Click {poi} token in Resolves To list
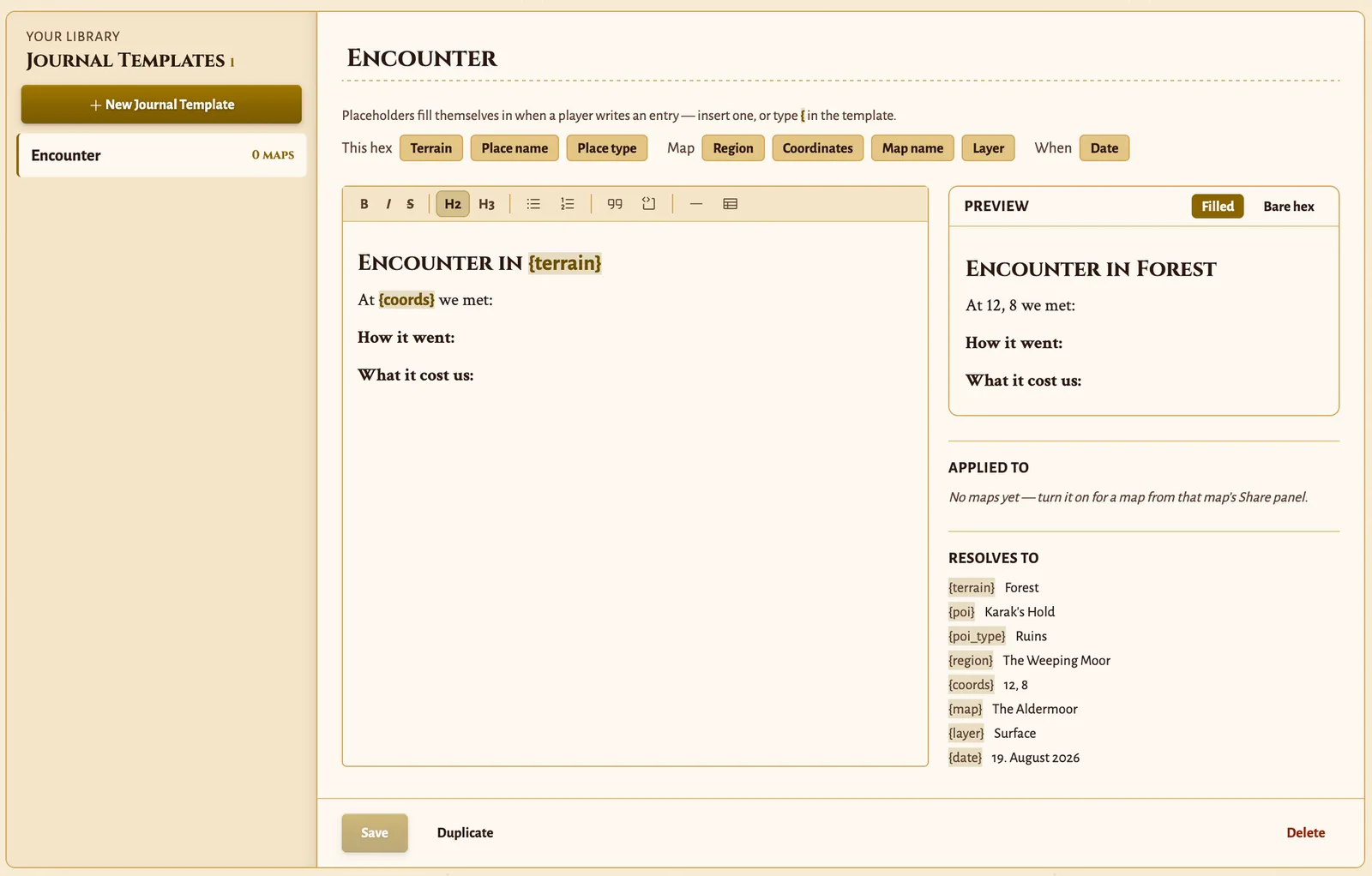The image size is (1372, 876). [962, 612]
